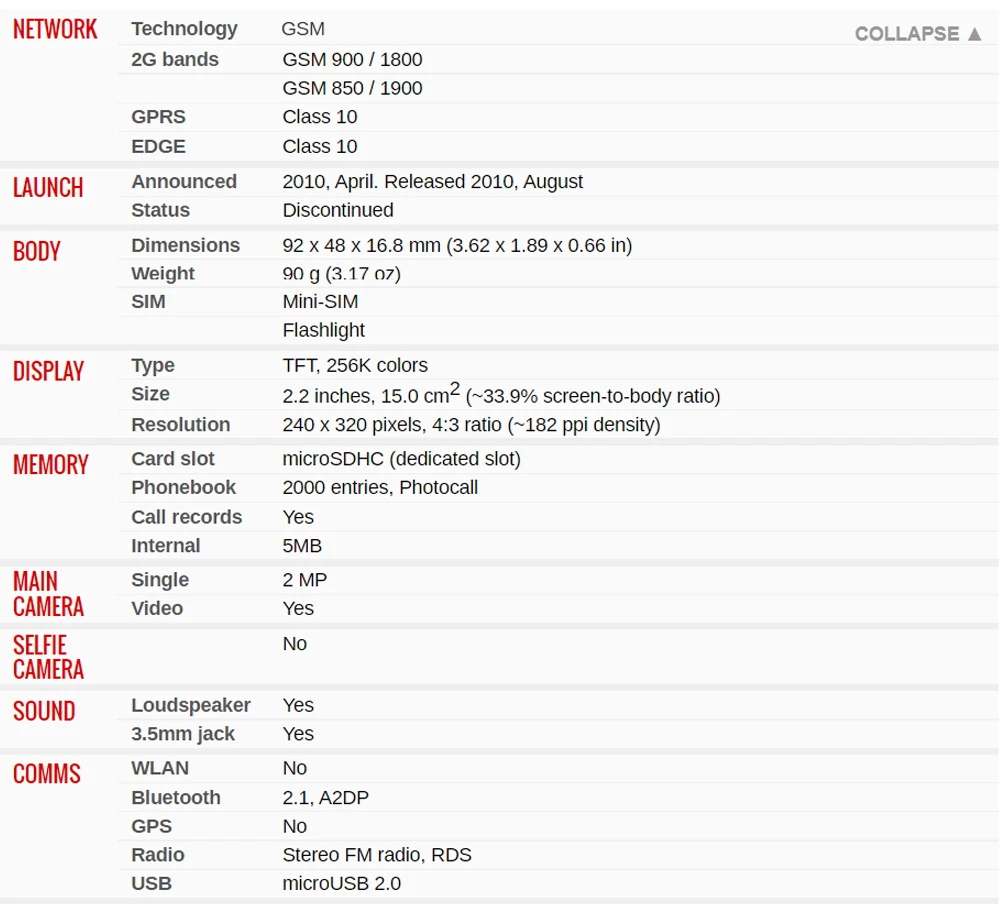Open the SIM term link
Image resolution: width=1000 pixels, height=904 pixels.
click(x=148, y=302)
